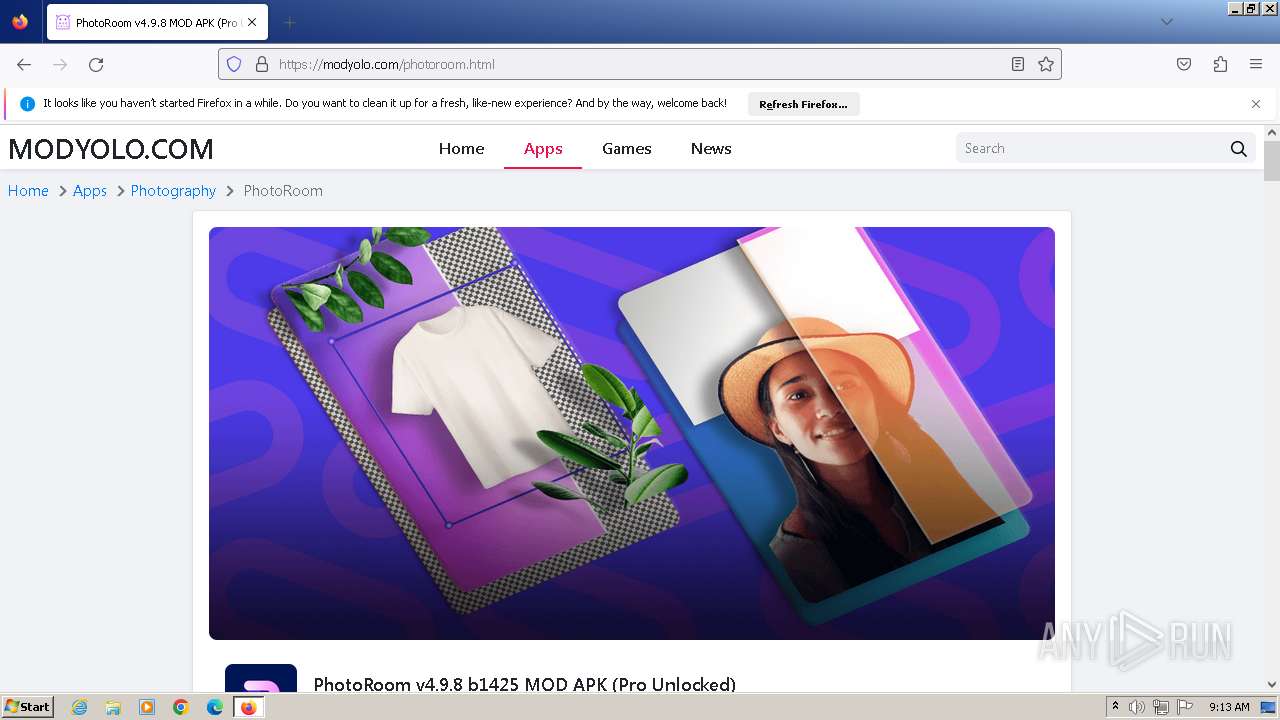This screenshot has width=1280, height=720.
Task: Launch Internet Explorer from the taskbar
Action: (80, 707)
